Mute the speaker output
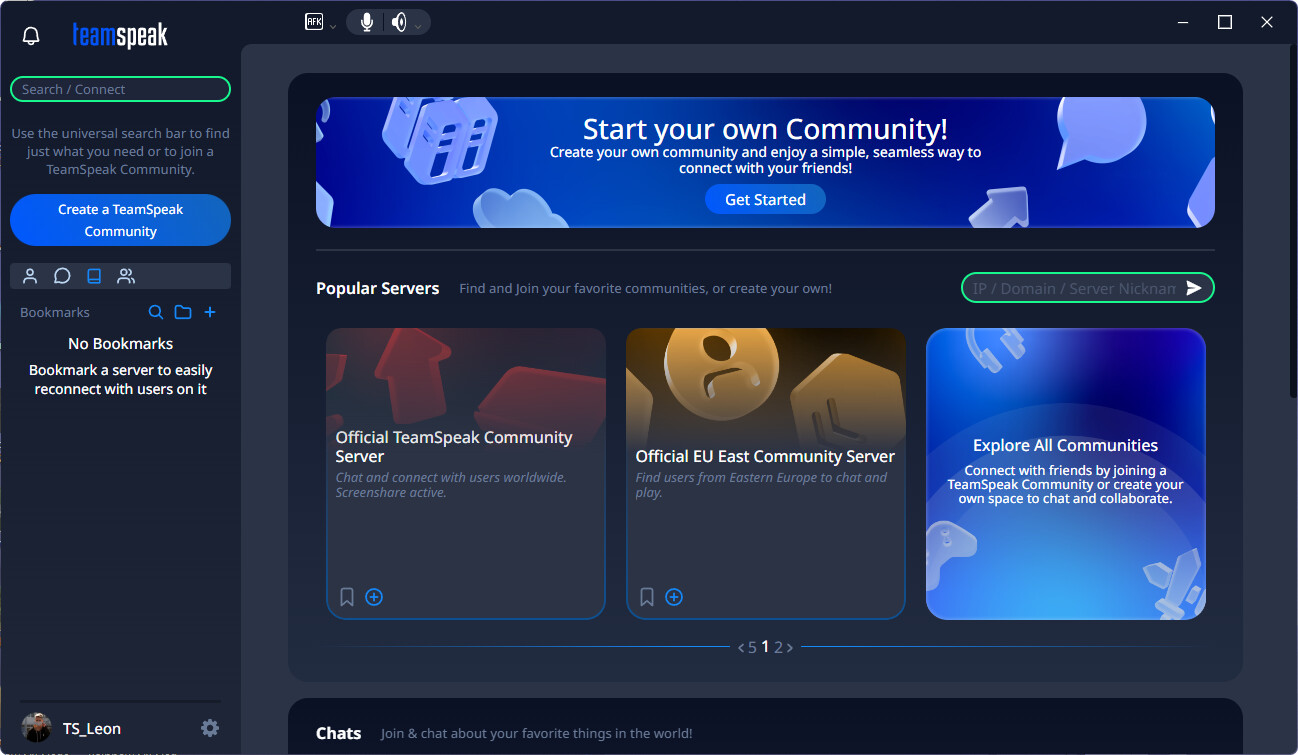Viewport: 1298px width, 755px height. (399, 22)
